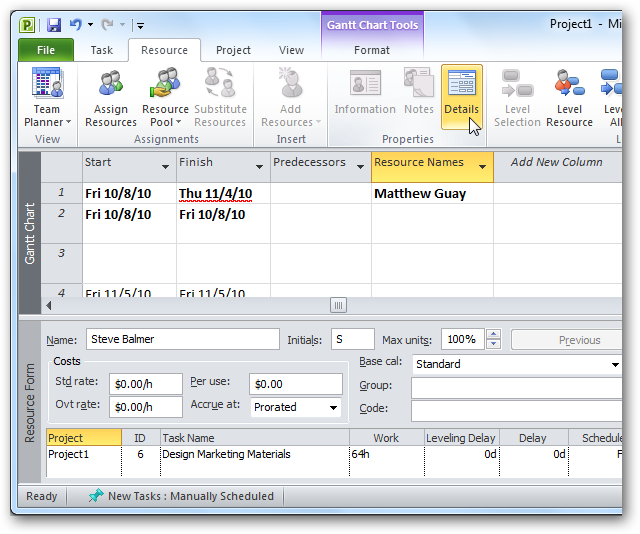Open the Resource Pool menu
The height and width of the screenshot is (534, 640).
click(x=165, y=98)
